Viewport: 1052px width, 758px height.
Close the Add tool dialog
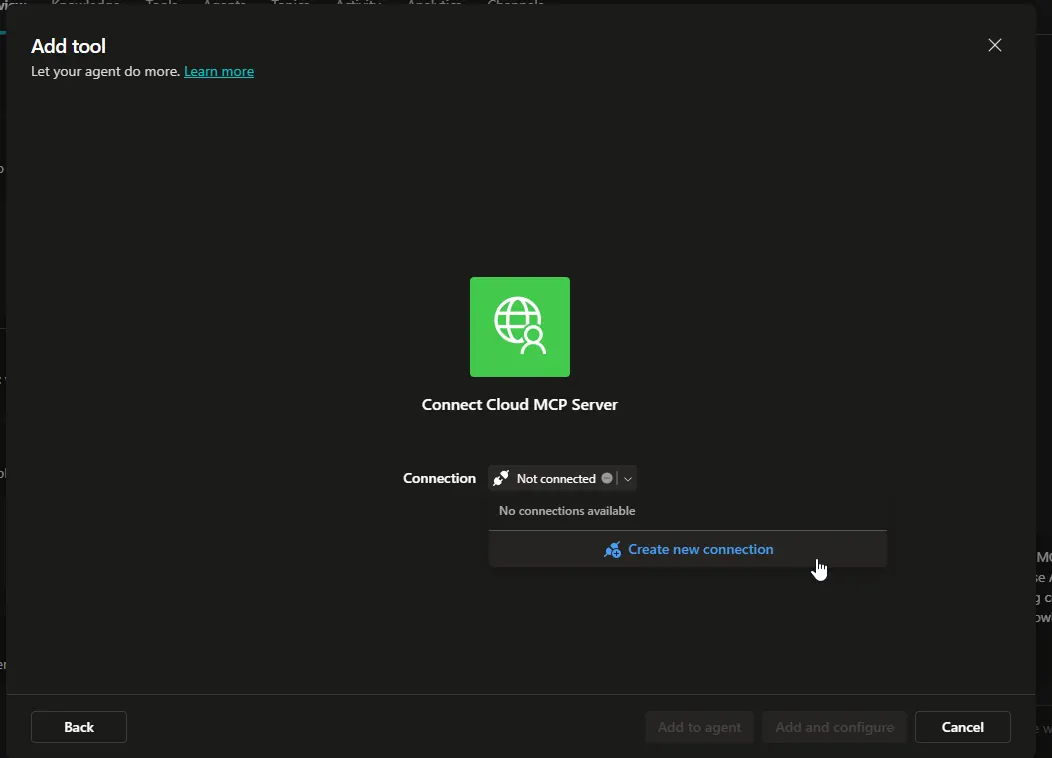(x=995, y=45)
